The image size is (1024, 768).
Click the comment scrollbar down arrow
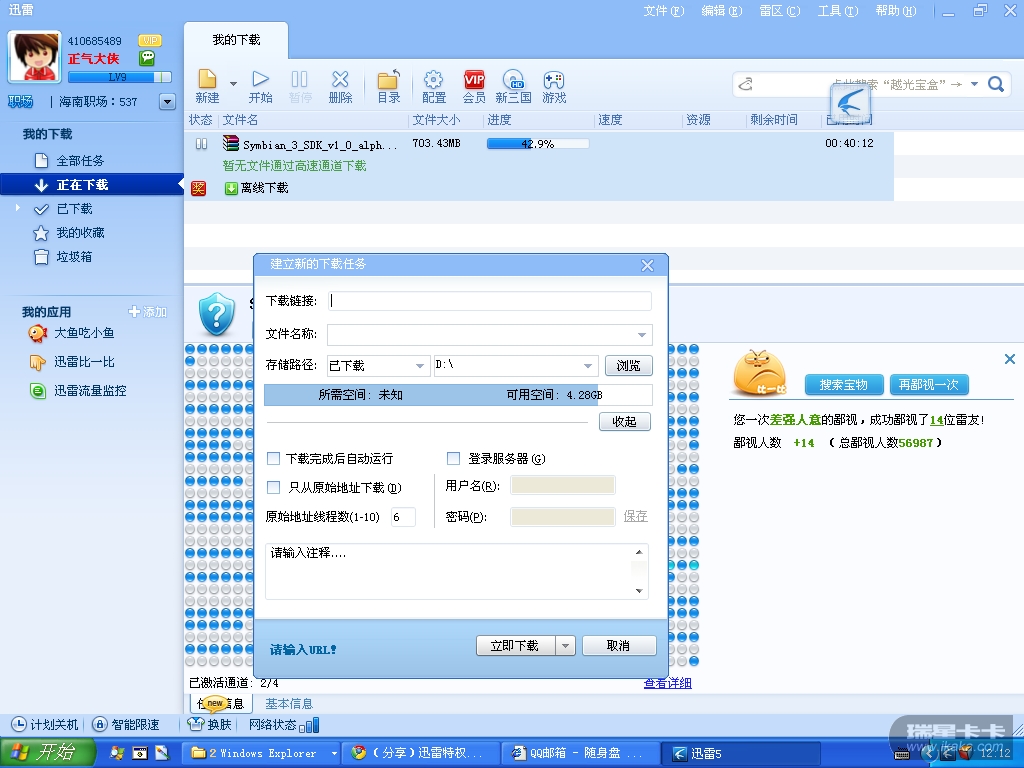(x=639, y=591)
